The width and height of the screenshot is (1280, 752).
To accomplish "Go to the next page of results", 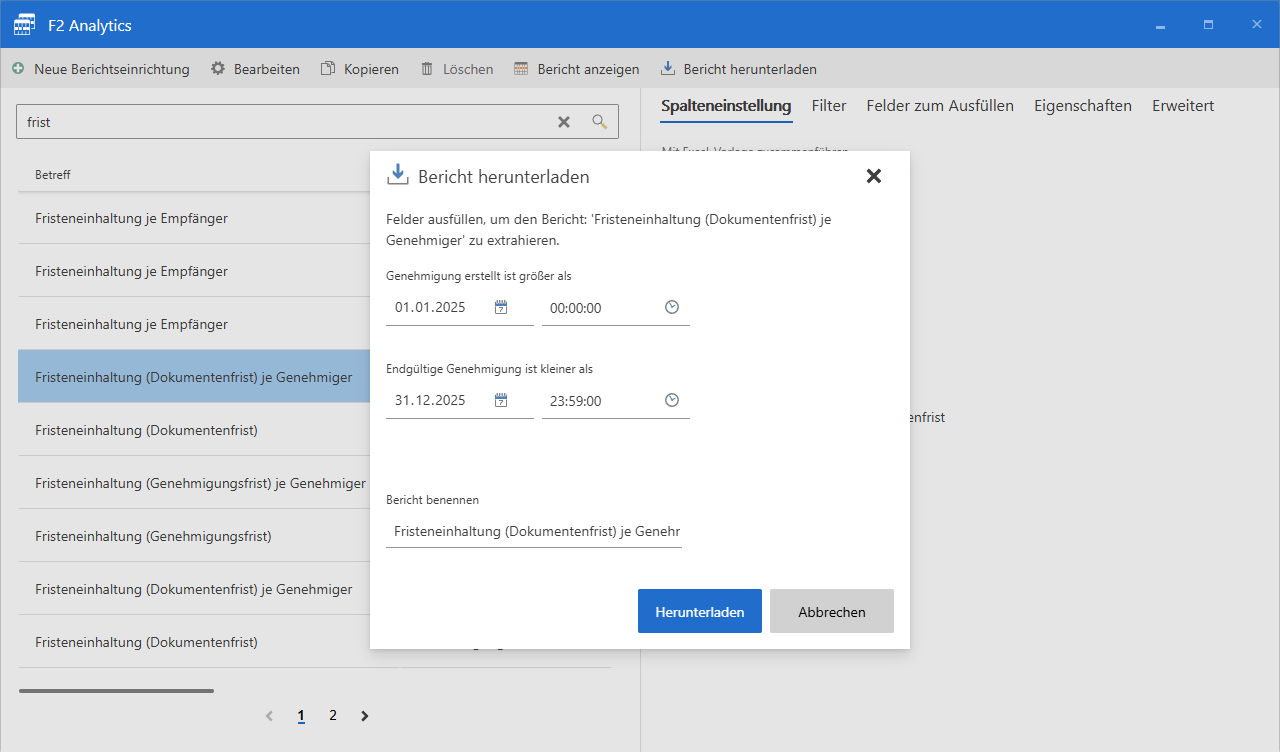I will (x=365, y=716).
